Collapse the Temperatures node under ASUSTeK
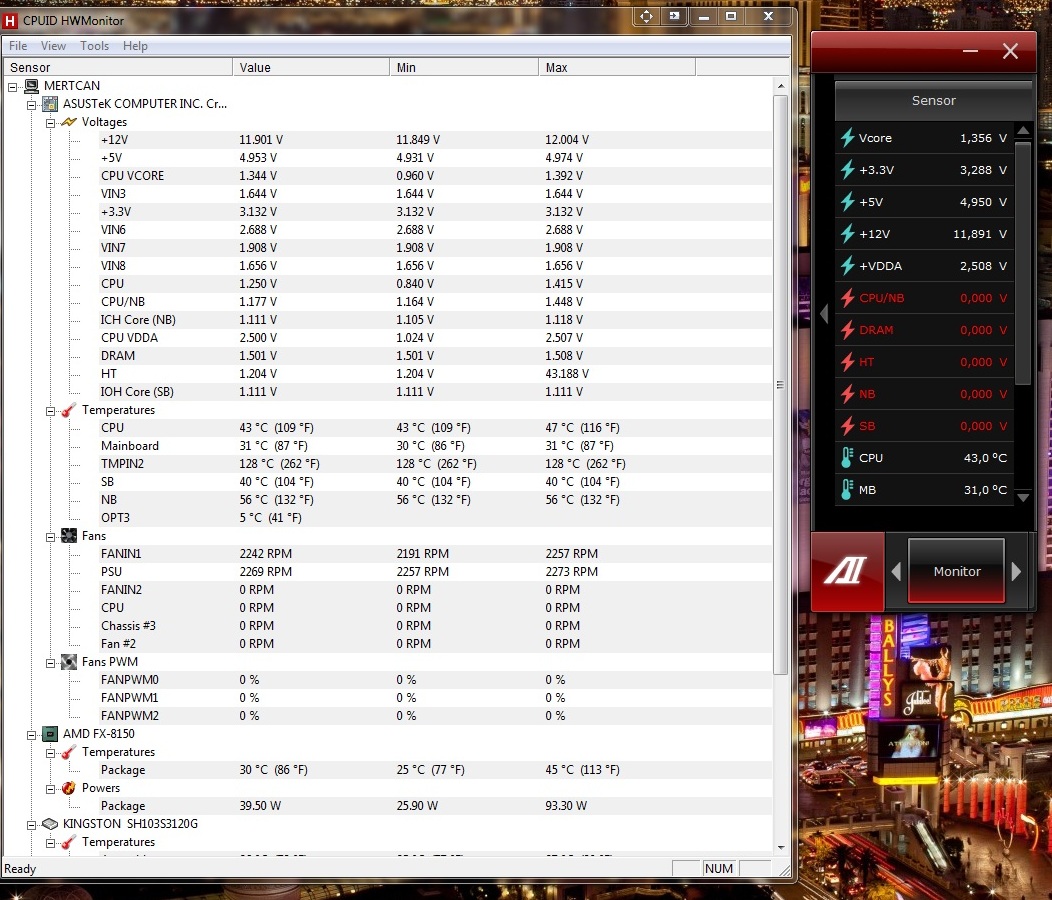Image resolution: width=1052 pixels, height=900 pixels. 51,410
